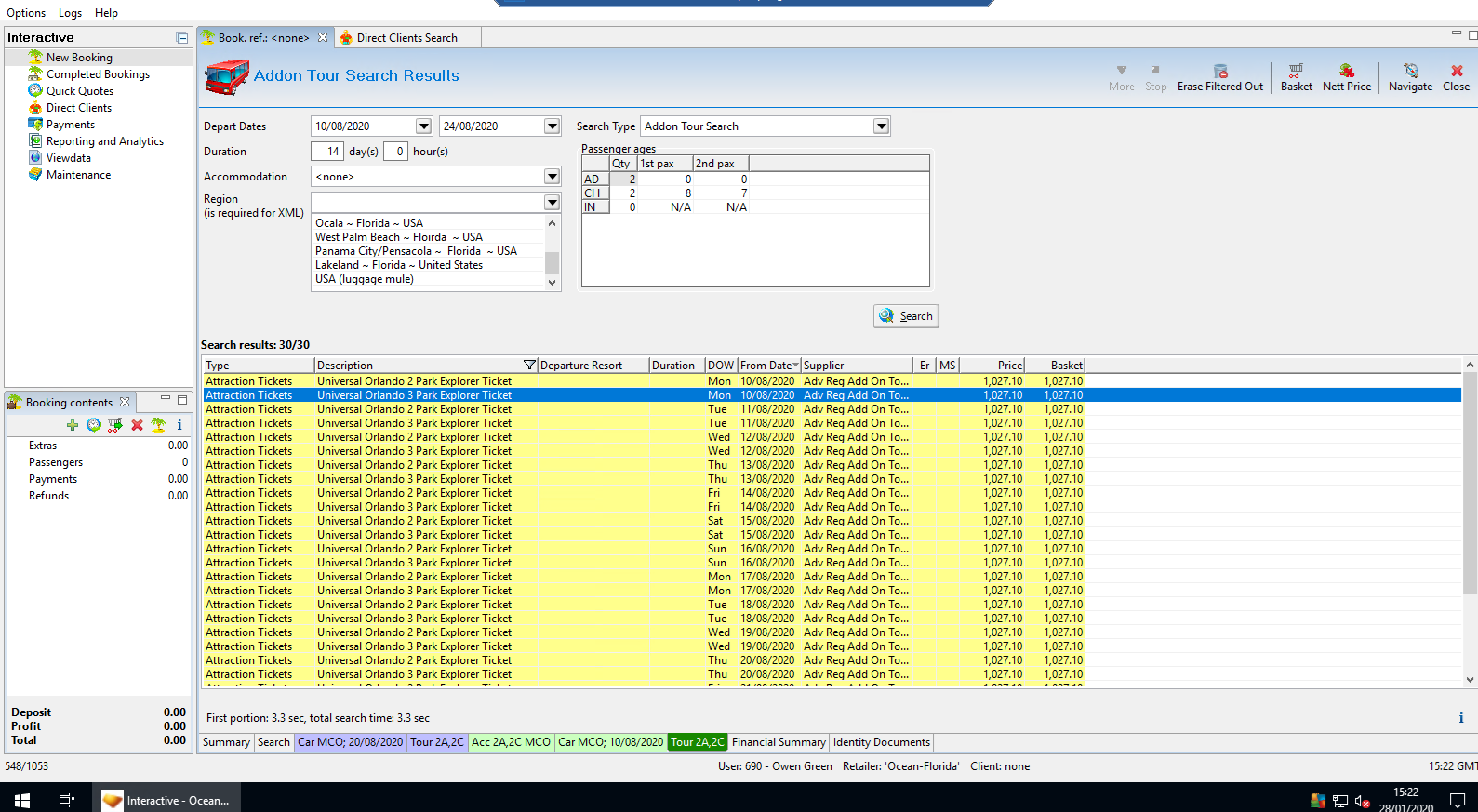
Task: Click the red Close toolbar icon
Action: pos(1457,71)
